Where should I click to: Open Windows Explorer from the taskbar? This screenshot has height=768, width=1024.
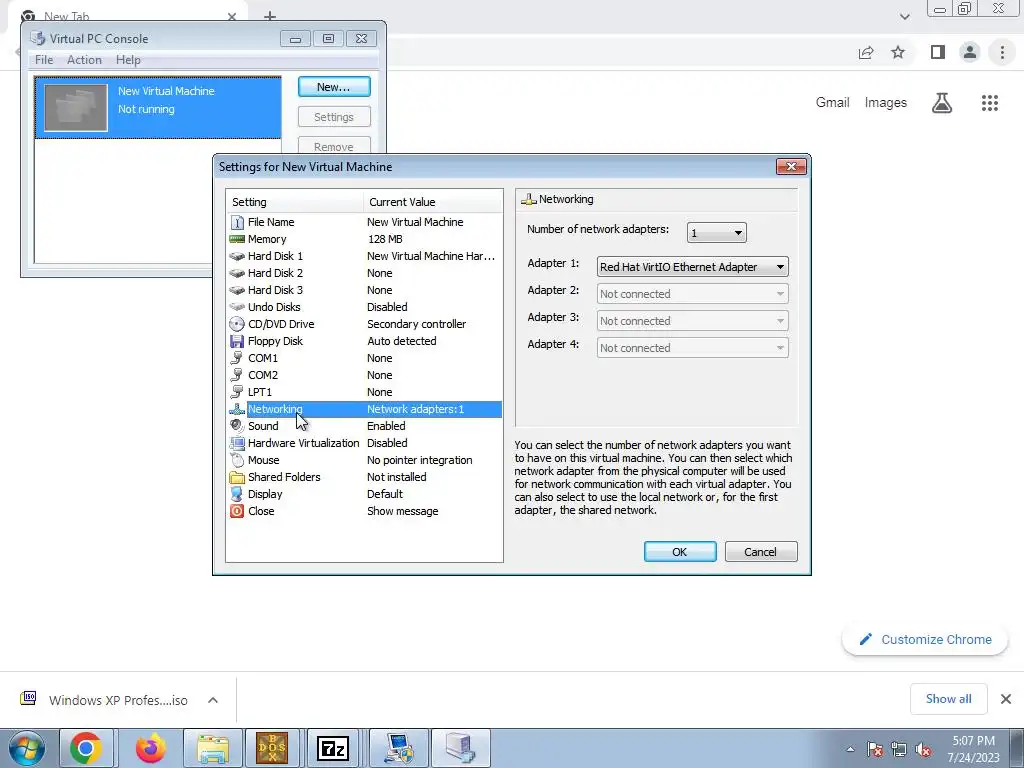(213, 748)
